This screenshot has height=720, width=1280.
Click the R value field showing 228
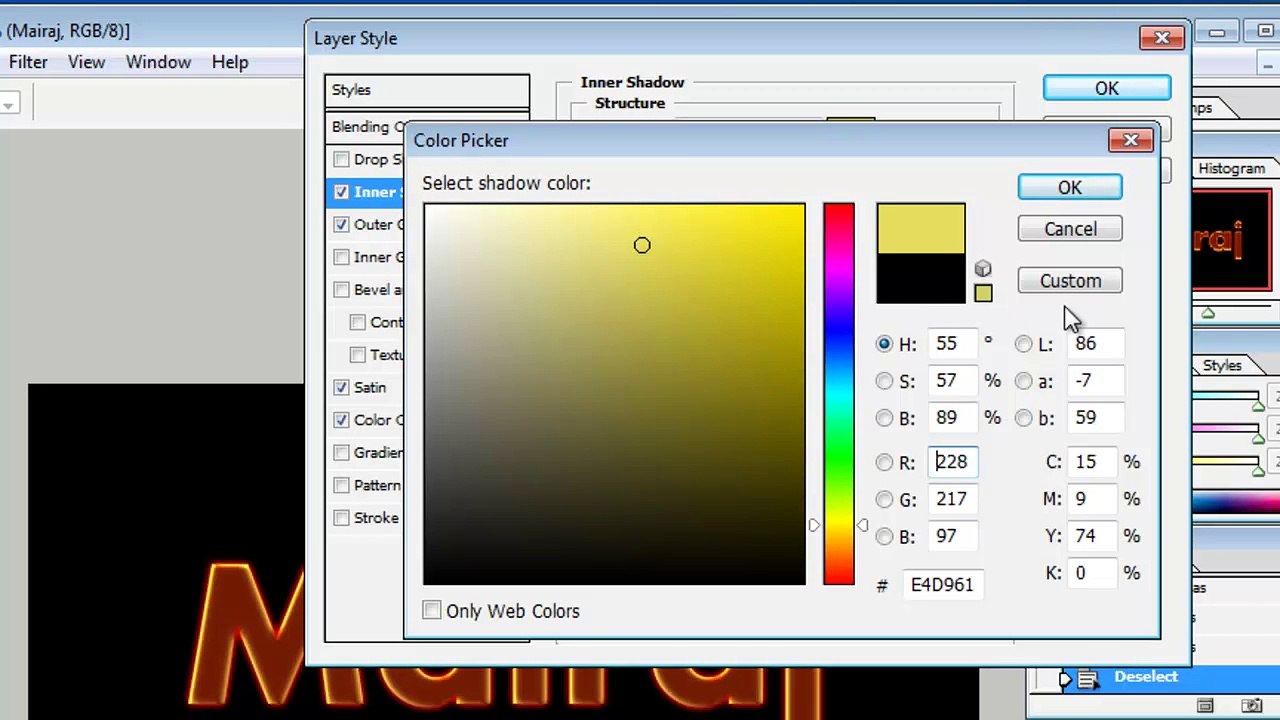coord(953,462)
